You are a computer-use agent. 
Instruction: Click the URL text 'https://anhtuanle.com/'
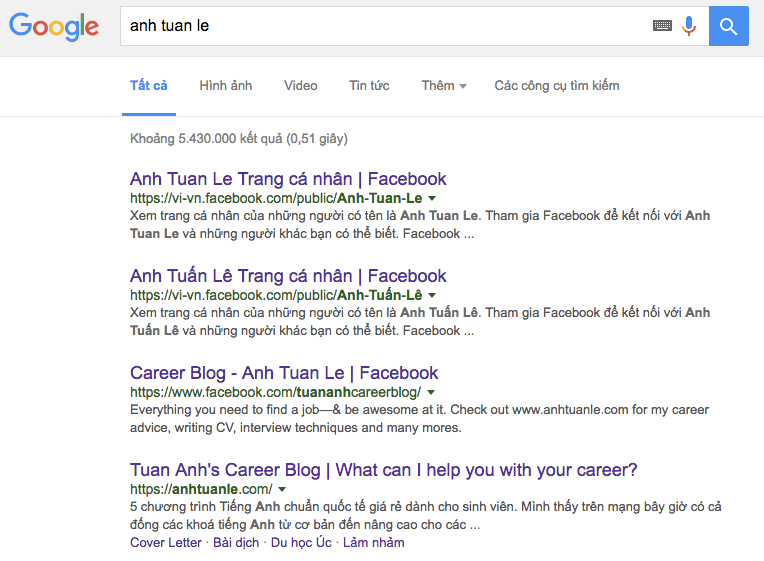(x=201, y=489)
